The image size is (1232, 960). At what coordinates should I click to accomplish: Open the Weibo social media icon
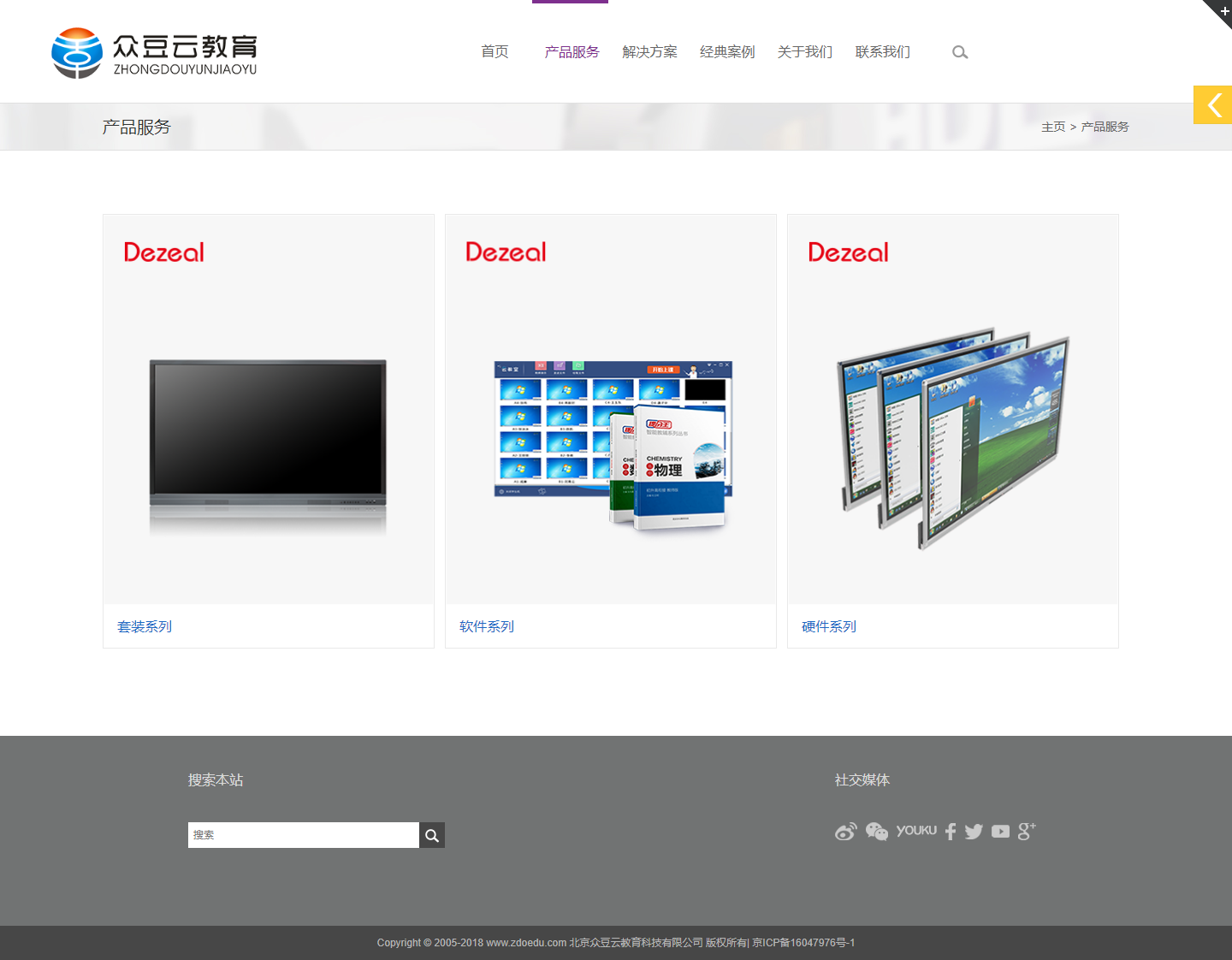click(x=845, y=832)
